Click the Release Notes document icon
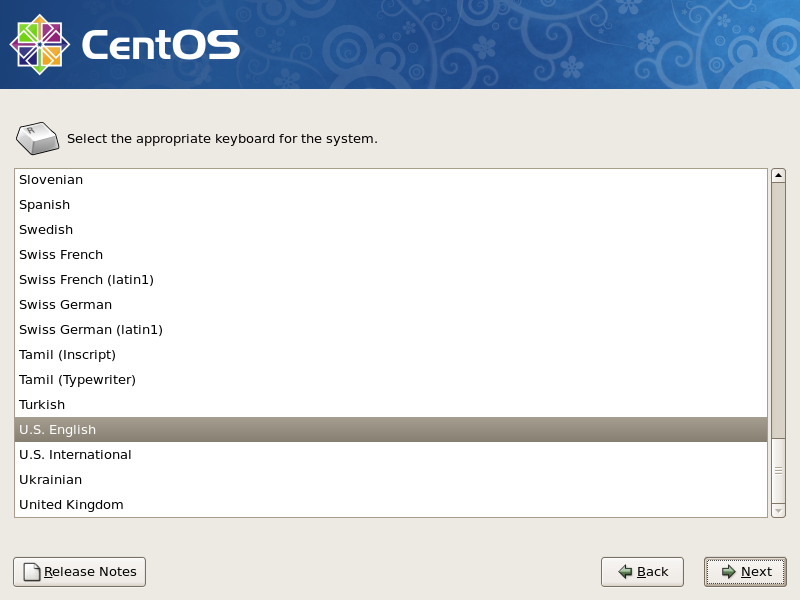The height and width of the screenshot is (600, 800). [32, 572]
